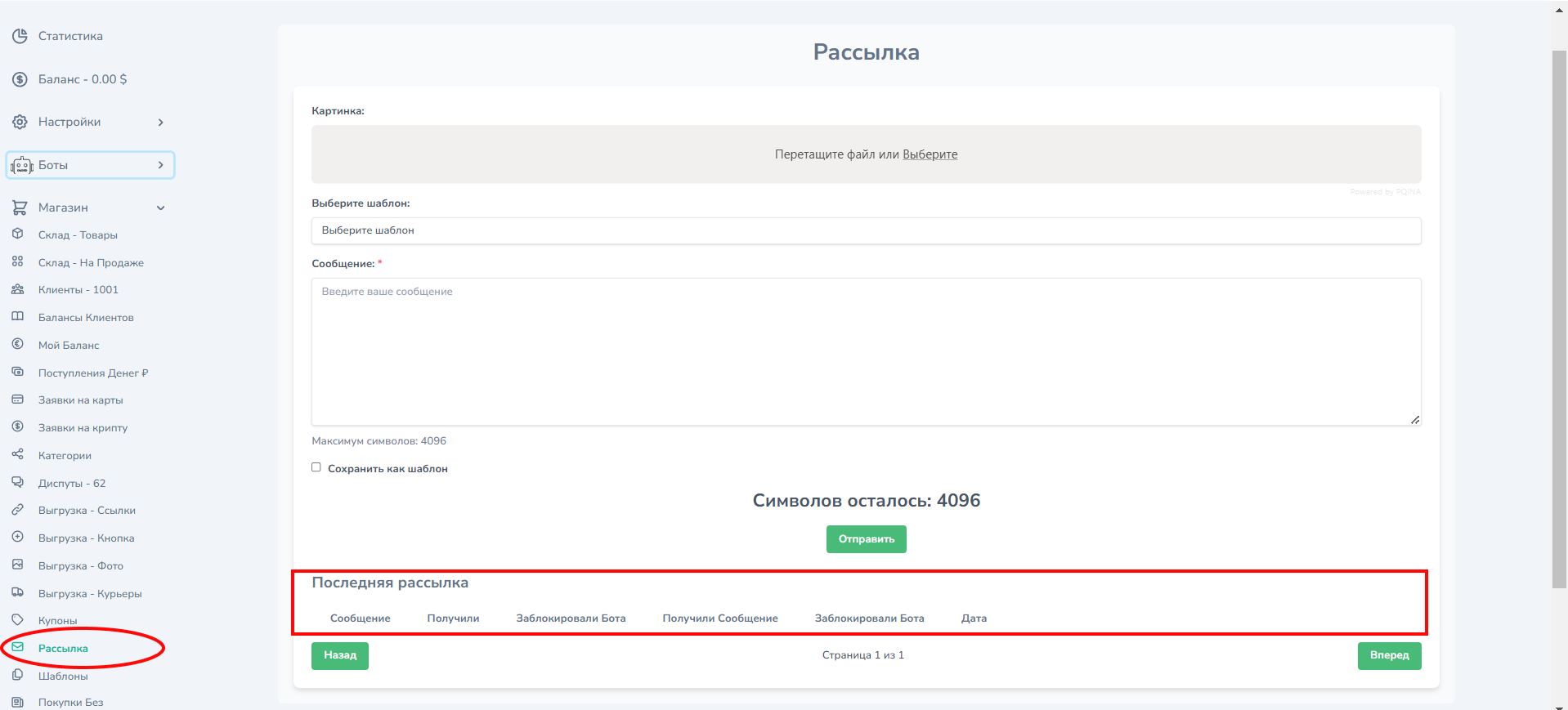The image size is (1568, 710).
Task: Open Выгрузка - Фото menu item
Action: click(81, 566)
